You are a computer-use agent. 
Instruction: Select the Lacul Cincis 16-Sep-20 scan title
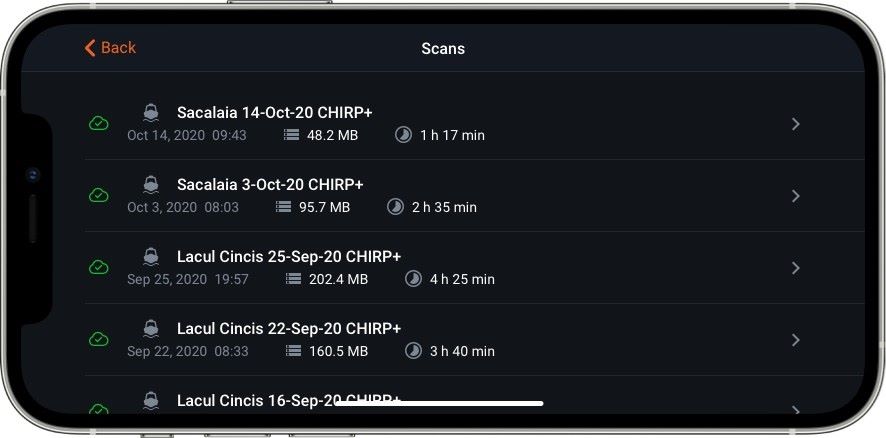(x=289, y=400)
